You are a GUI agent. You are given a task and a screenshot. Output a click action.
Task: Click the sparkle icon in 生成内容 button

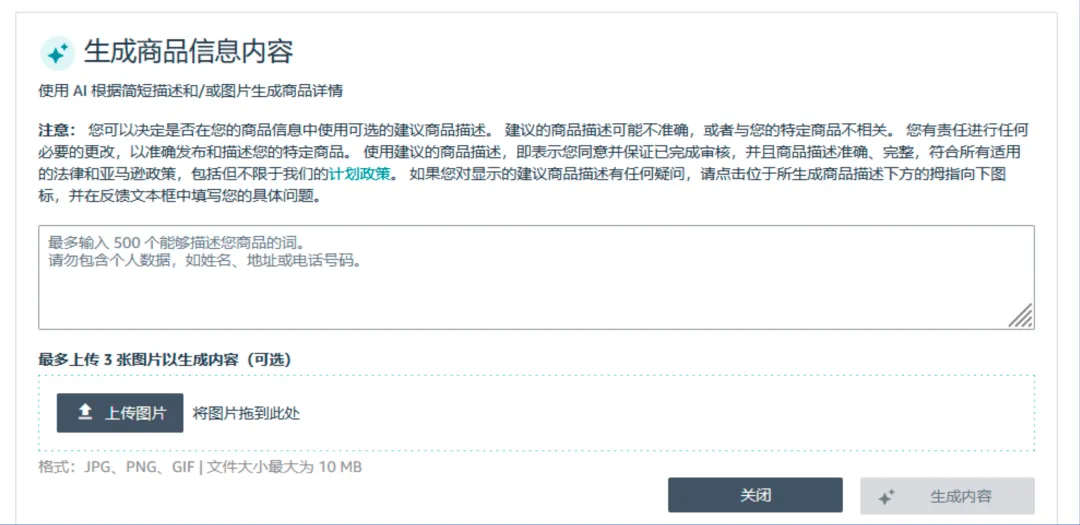point(885,496)
